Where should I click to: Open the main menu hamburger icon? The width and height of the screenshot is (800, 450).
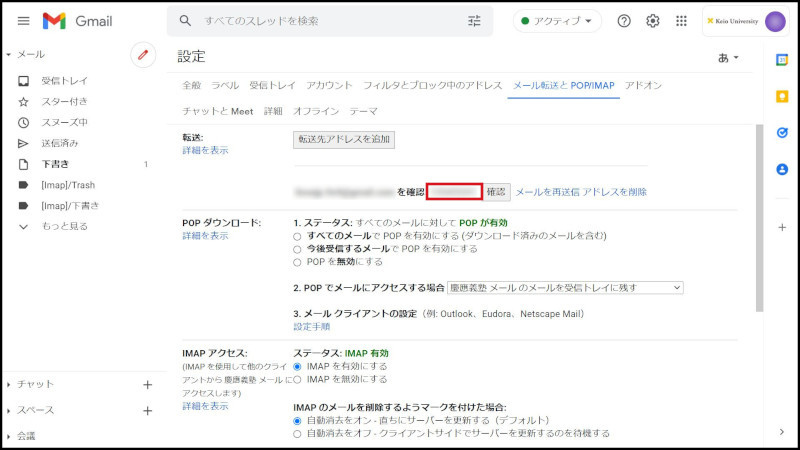tap(23, 21)
